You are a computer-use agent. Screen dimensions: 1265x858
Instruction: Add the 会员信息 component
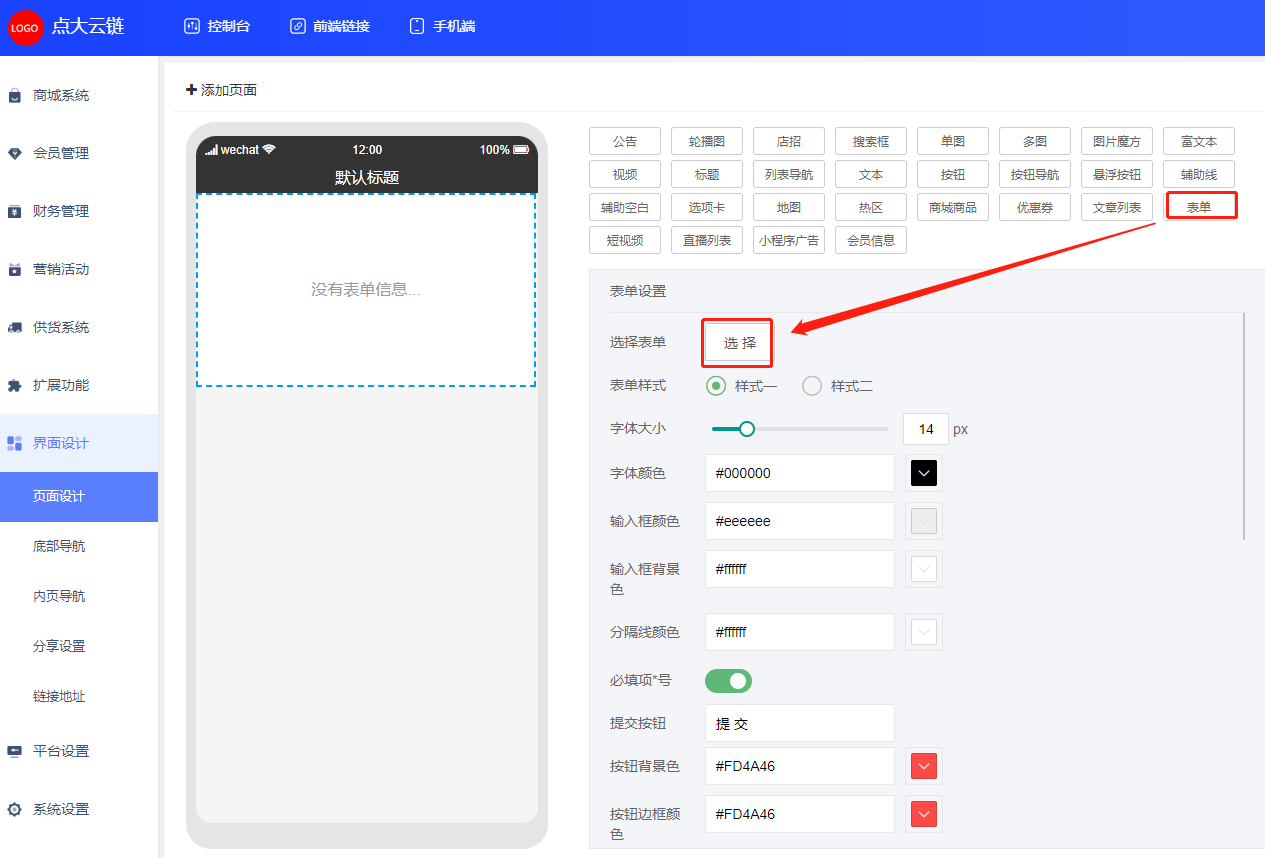coord(871,241)
